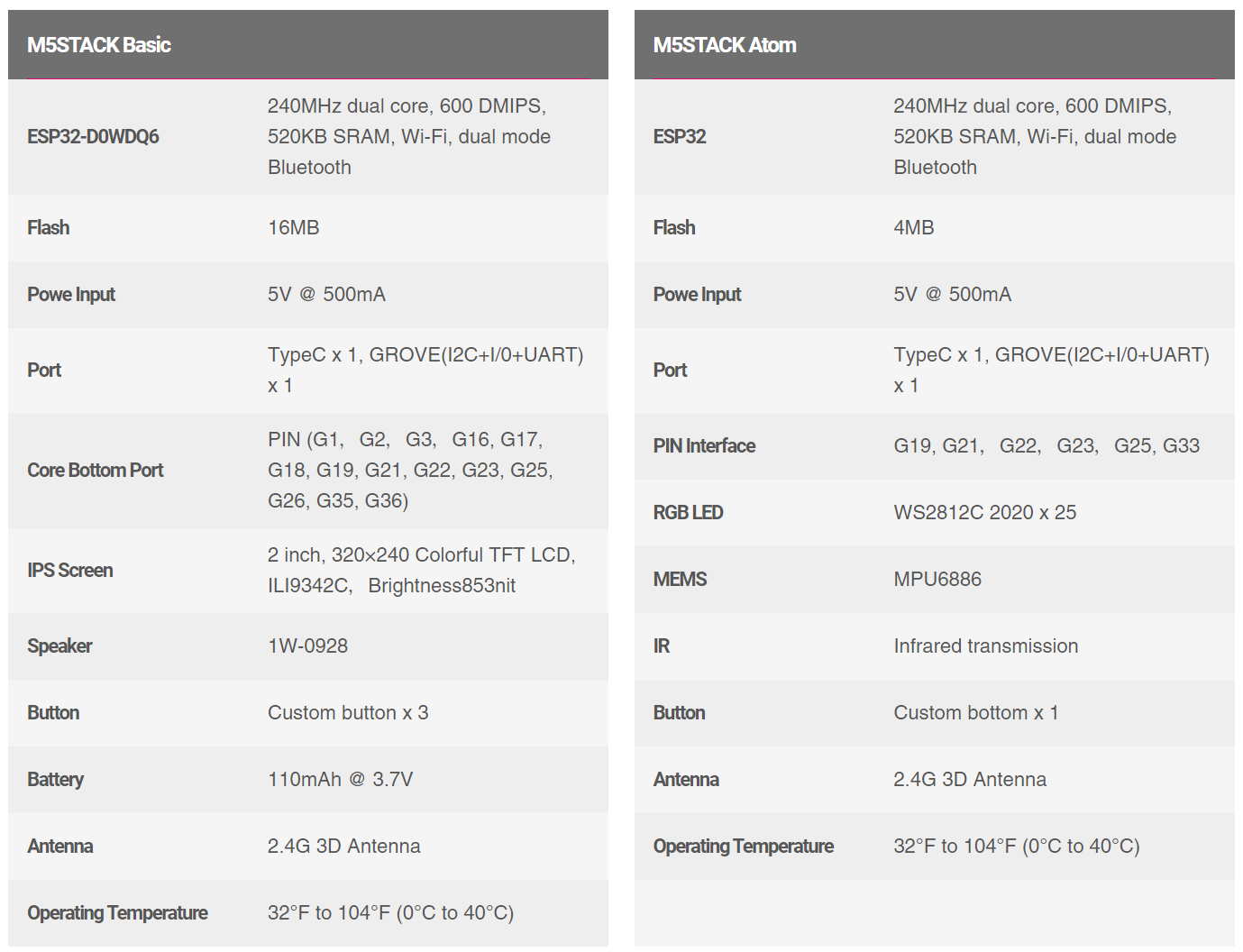Click the Custom button x 3 text
Screen dimensions: 1243x952
click(x=348, y=713)
